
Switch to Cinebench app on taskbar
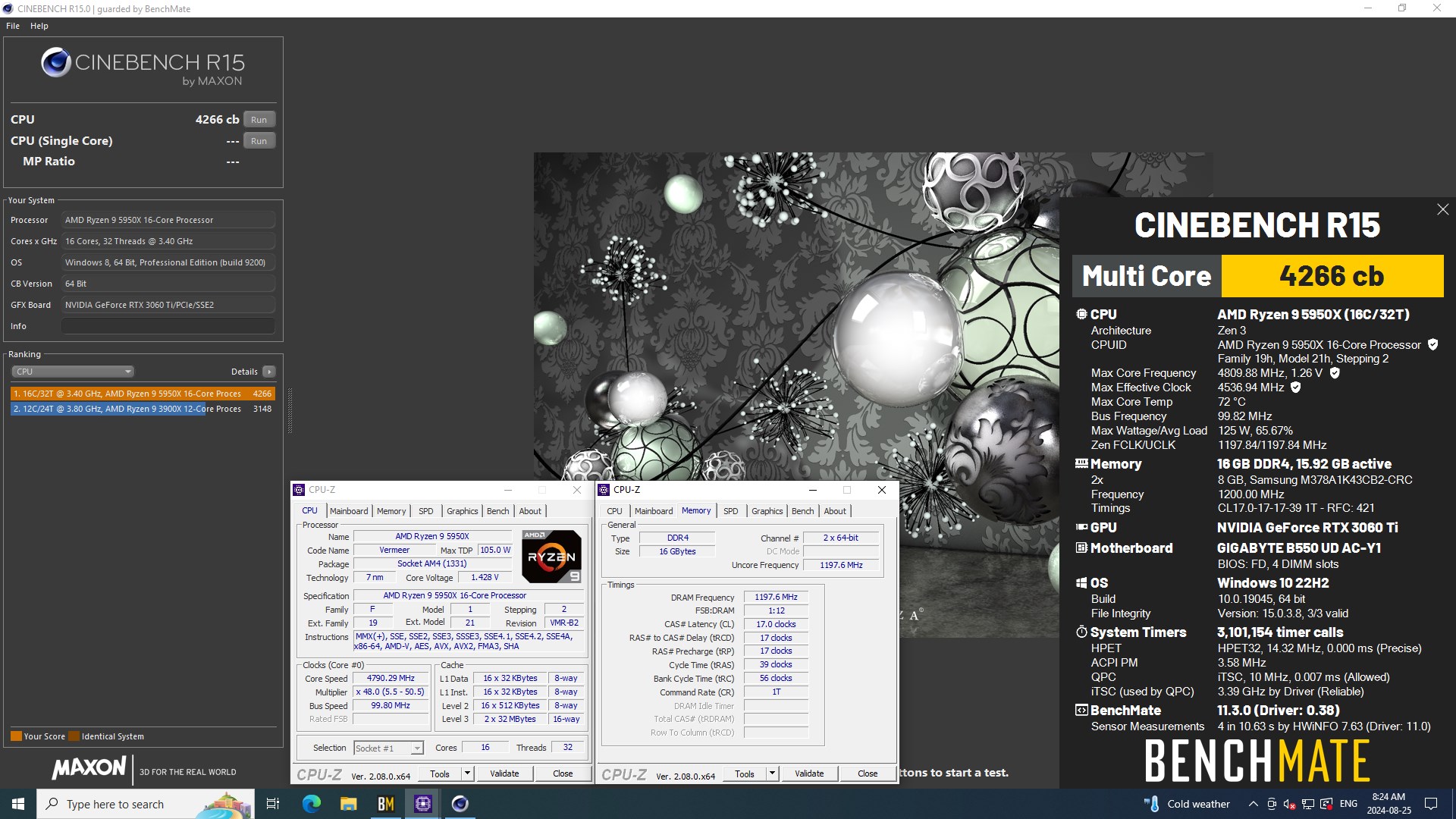click(x=460, y=804)
